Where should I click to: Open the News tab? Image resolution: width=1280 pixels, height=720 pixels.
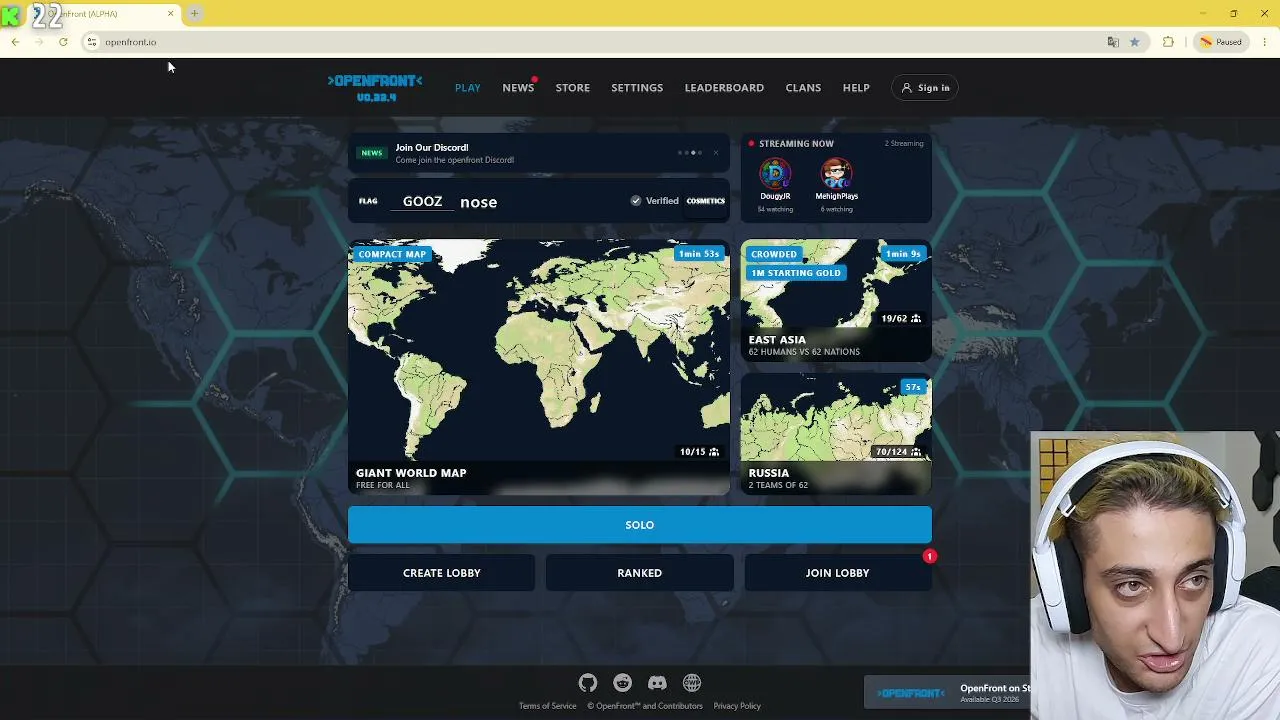pyautogui.click(x=518, y=88)
